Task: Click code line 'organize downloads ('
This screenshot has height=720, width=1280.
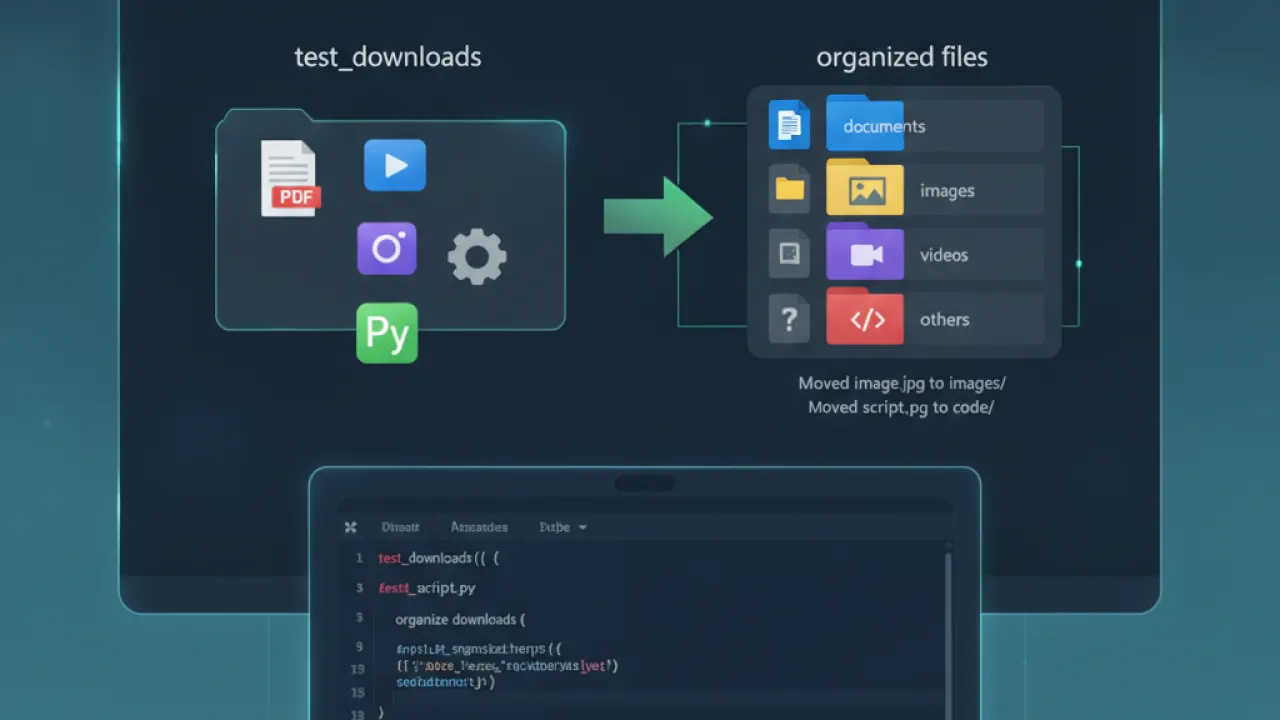Action: (460, 620)
